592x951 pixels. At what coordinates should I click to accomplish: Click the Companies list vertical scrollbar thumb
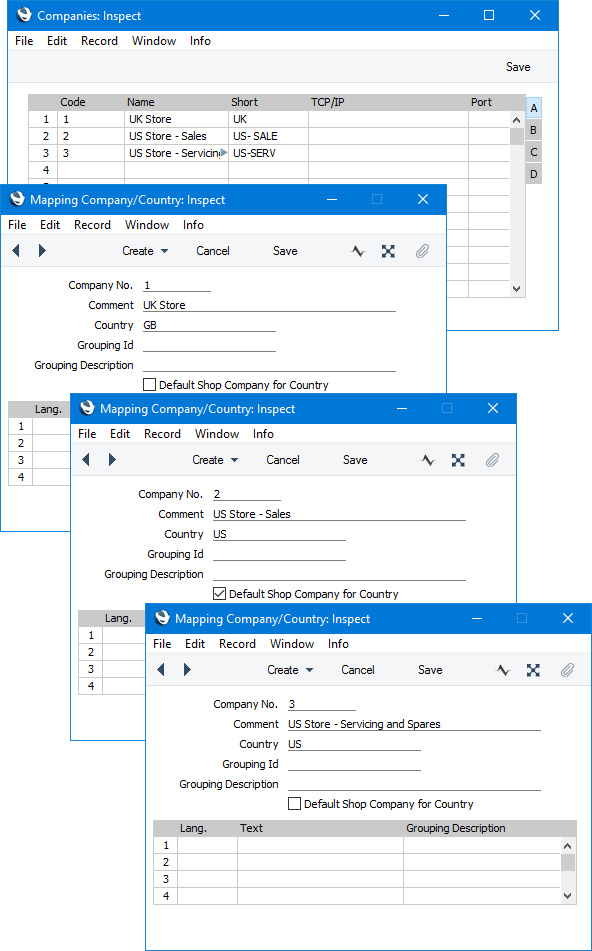[517, 136]
